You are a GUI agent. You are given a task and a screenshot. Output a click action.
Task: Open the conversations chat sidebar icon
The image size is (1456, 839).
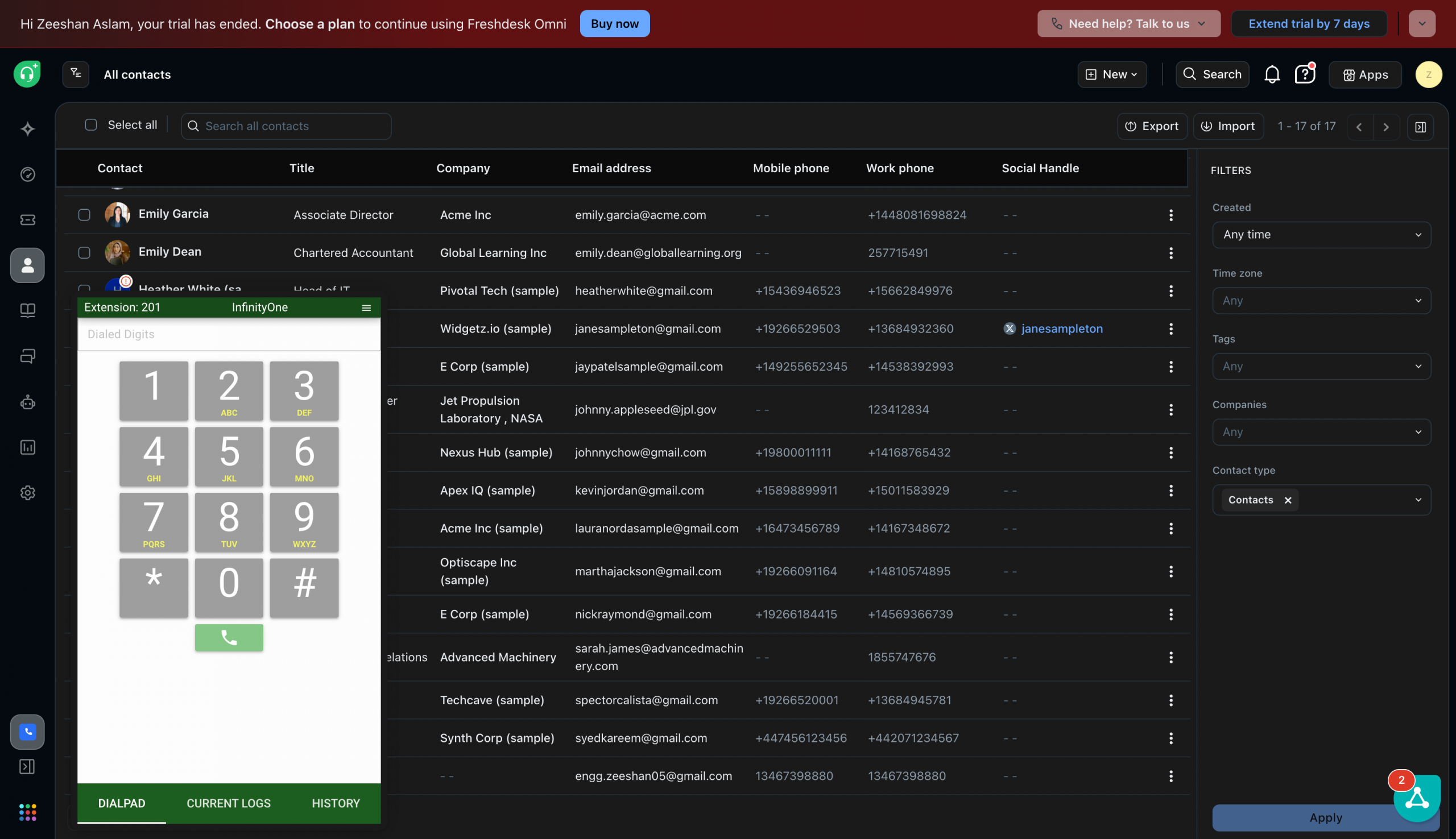click(x=28, y=356)
